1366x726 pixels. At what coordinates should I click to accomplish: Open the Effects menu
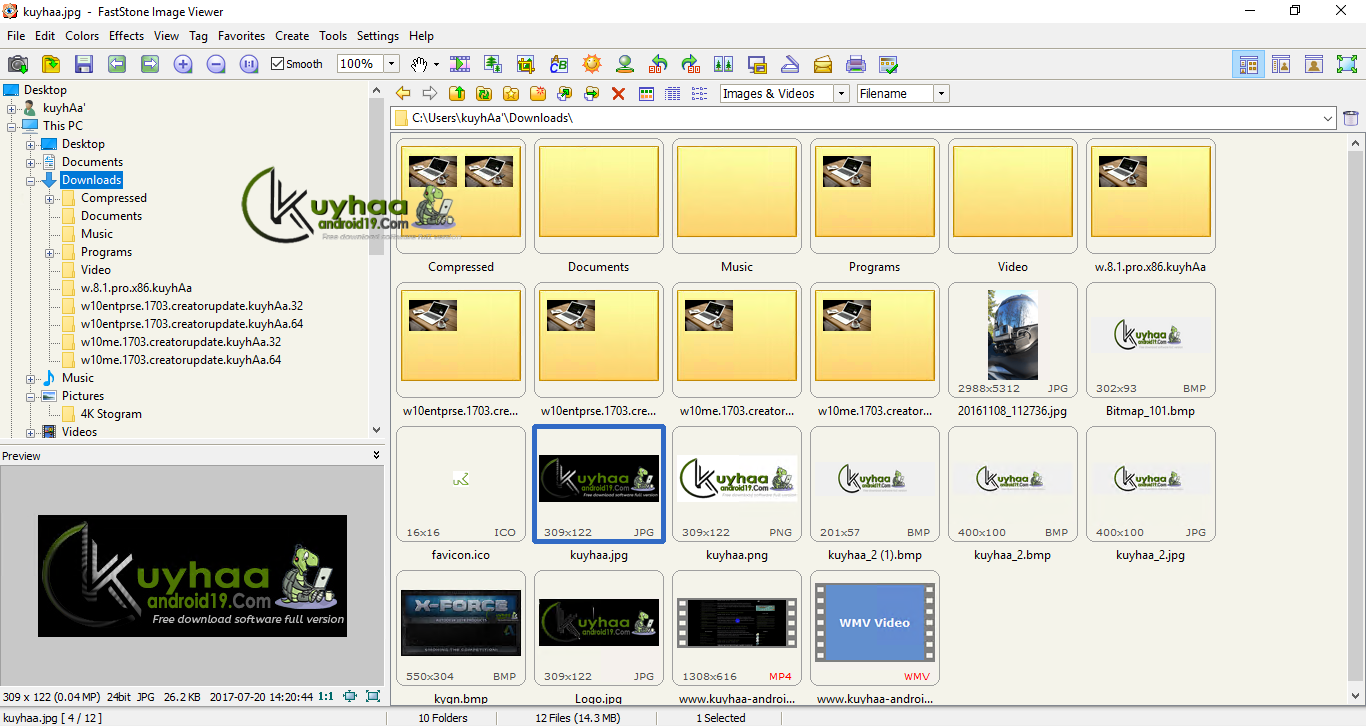(127, 36)
